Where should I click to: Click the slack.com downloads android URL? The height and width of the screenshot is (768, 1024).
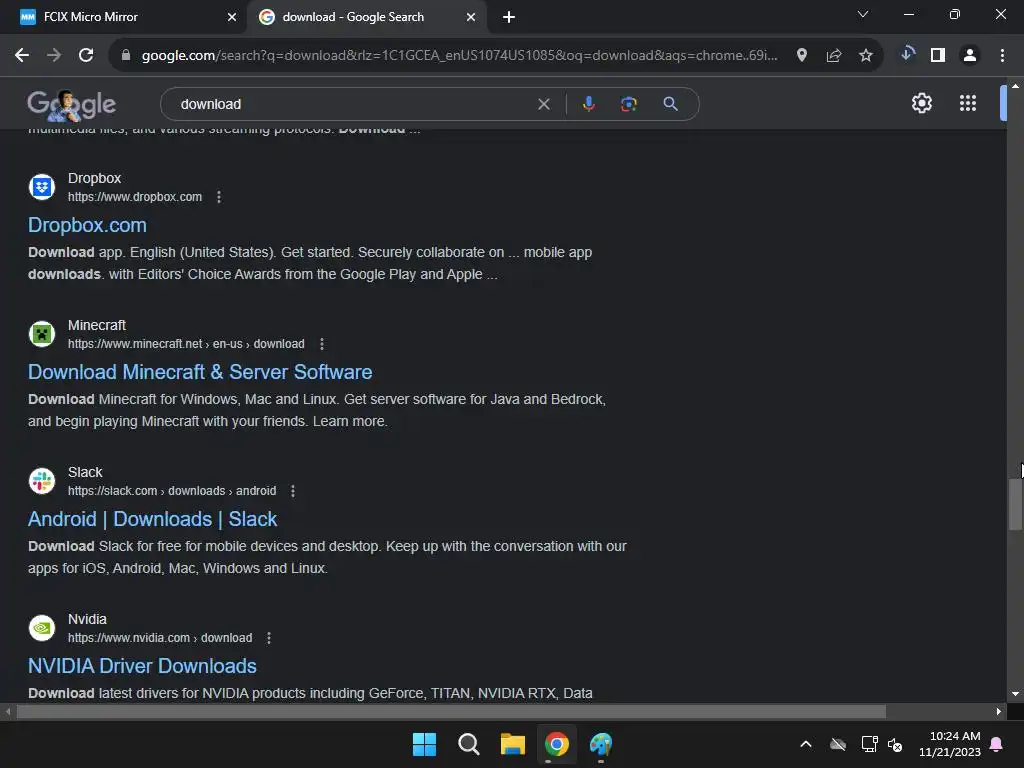[x=172, y=490]
